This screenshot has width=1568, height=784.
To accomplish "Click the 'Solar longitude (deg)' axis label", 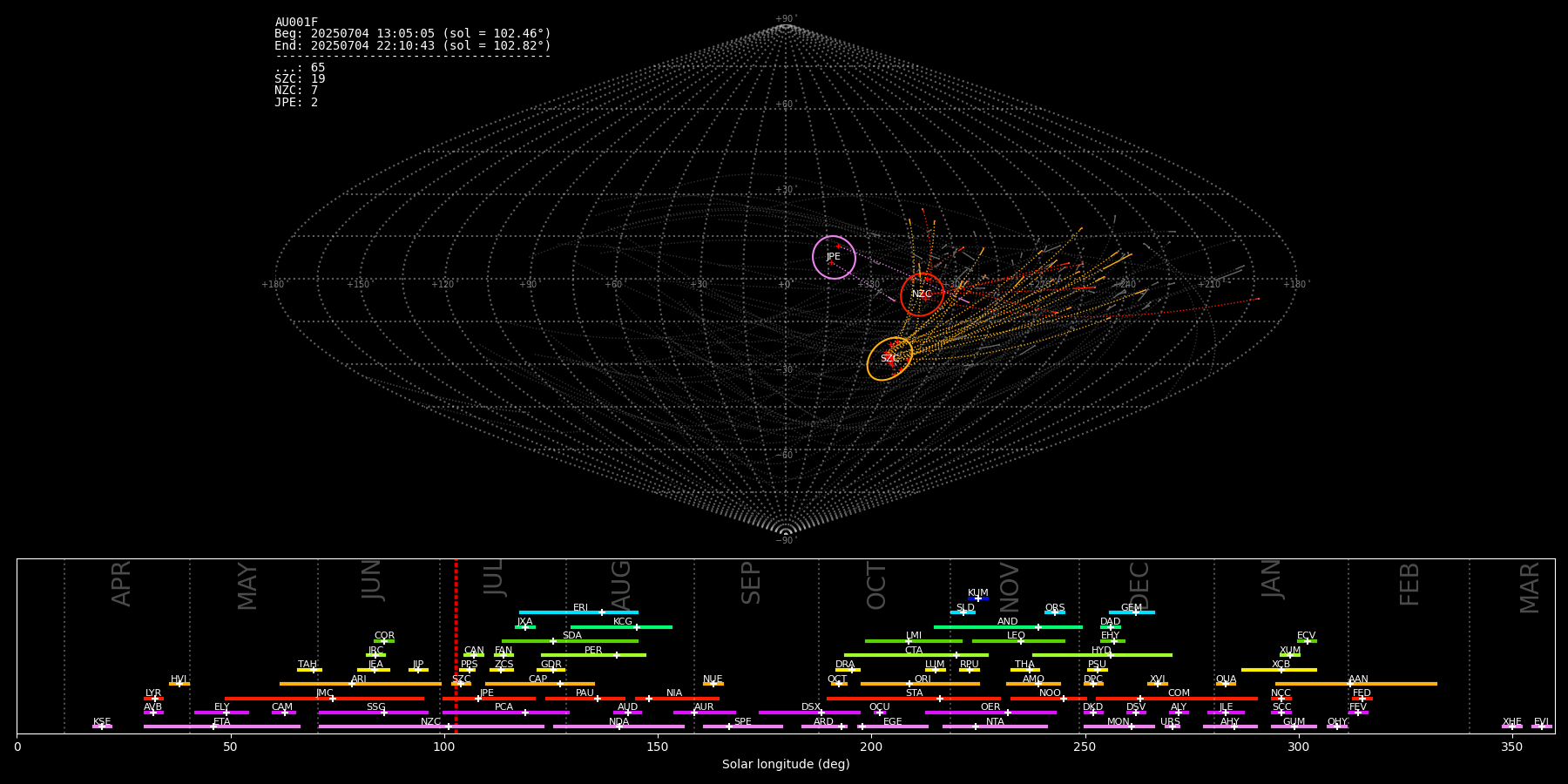I will [x=786, y=765].
